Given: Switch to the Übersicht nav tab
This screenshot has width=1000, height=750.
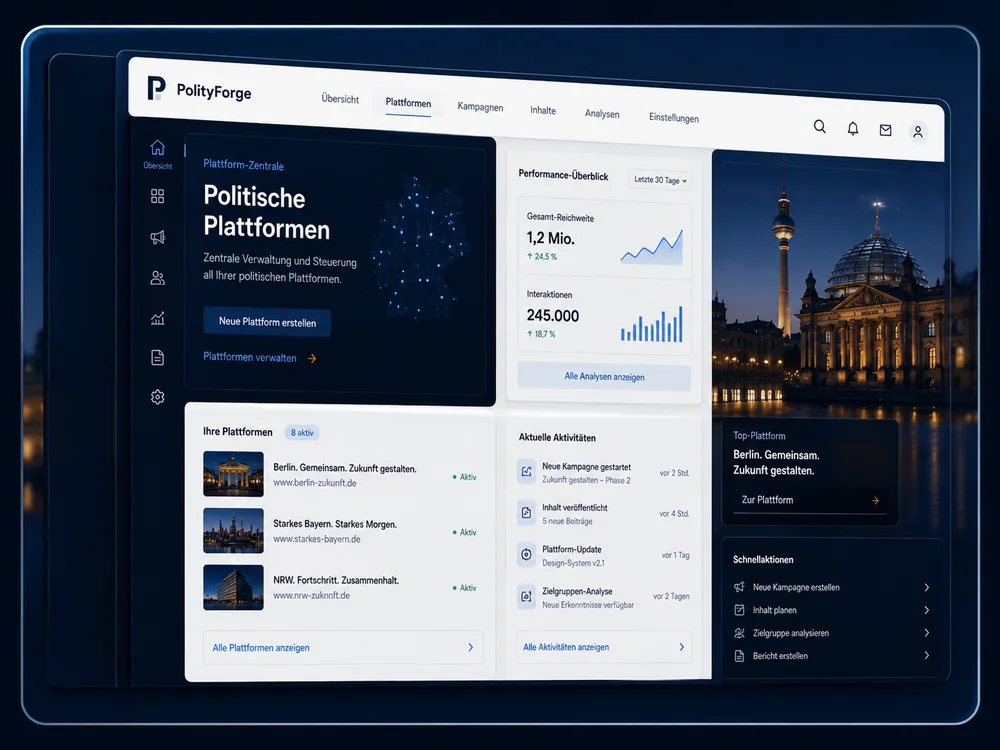Looking at the screenshot, I should (x=340, y=99).
